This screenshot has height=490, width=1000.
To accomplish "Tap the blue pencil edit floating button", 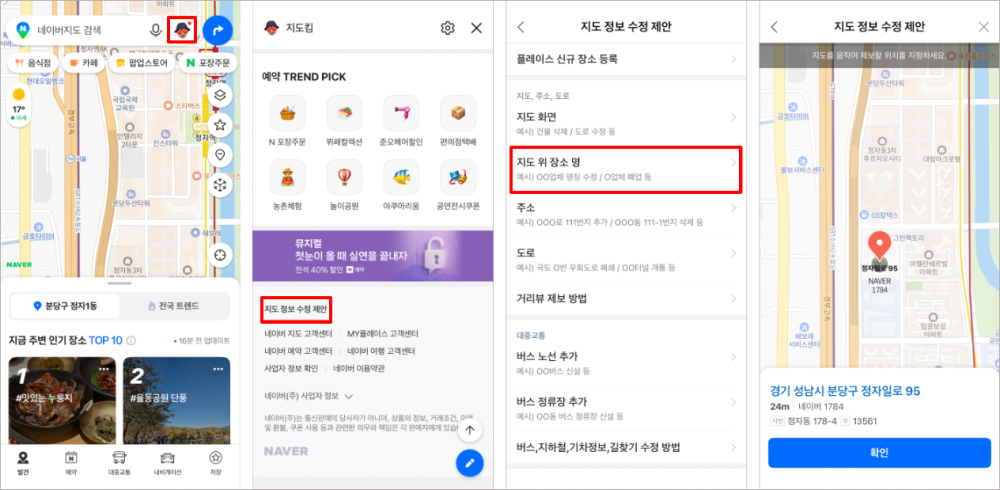I will (470, 463).
